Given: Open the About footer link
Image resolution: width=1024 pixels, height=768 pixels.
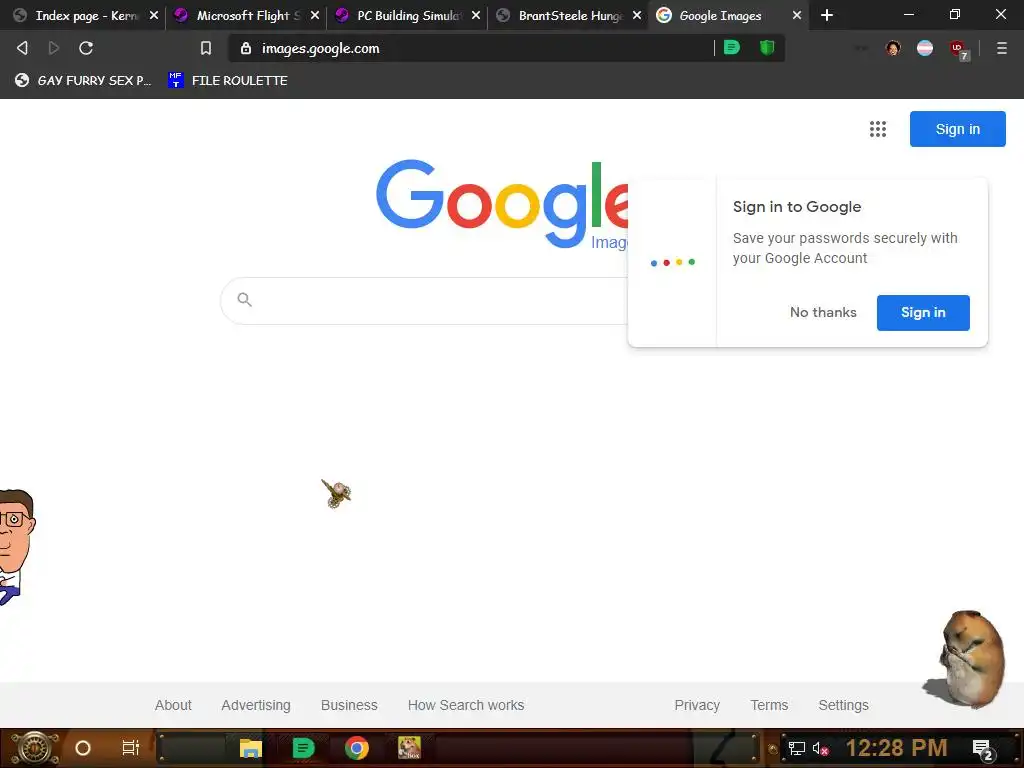Looking at the screenshot, I should point(173,705).
